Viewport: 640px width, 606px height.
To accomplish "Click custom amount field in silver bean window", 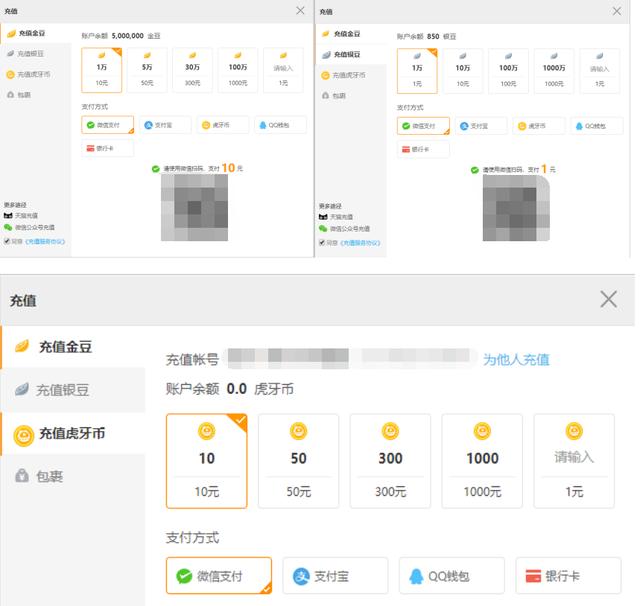I will point(600,71).
